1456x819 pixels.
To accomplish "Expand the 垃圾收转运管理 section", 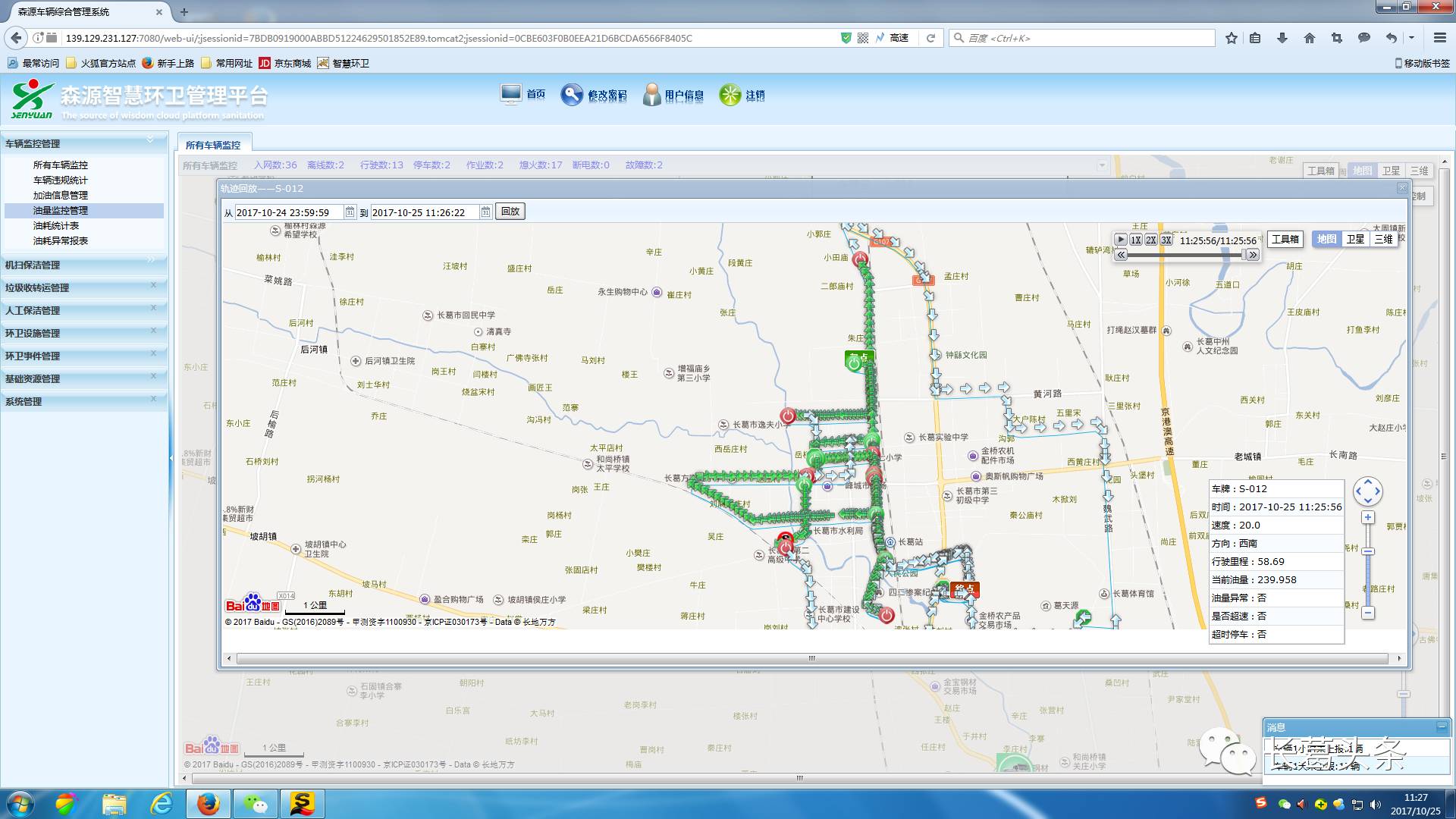I will 153,285.
